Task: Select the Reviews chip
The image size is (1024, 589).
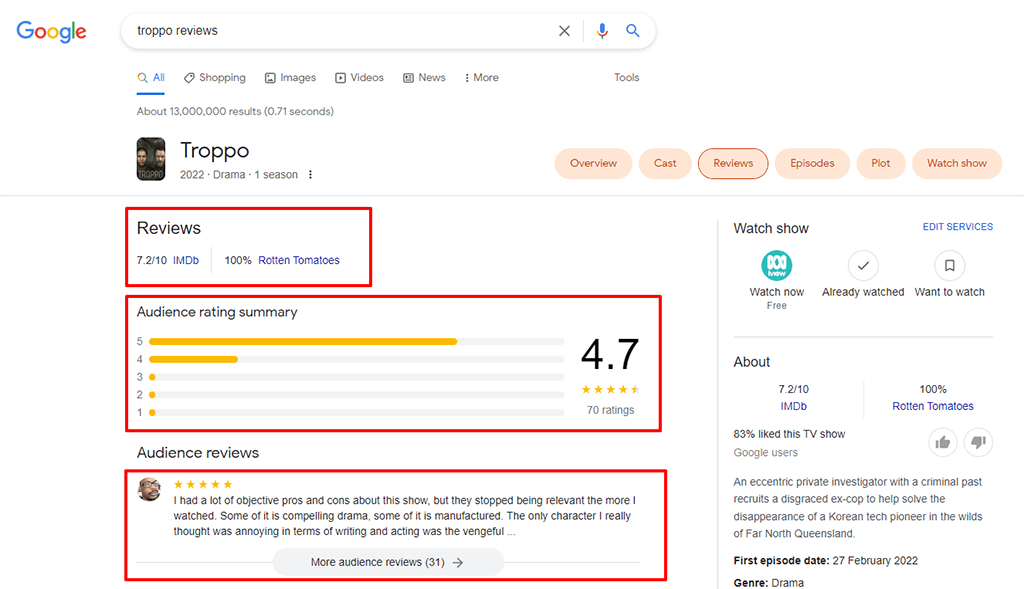Action: (733, 163)
